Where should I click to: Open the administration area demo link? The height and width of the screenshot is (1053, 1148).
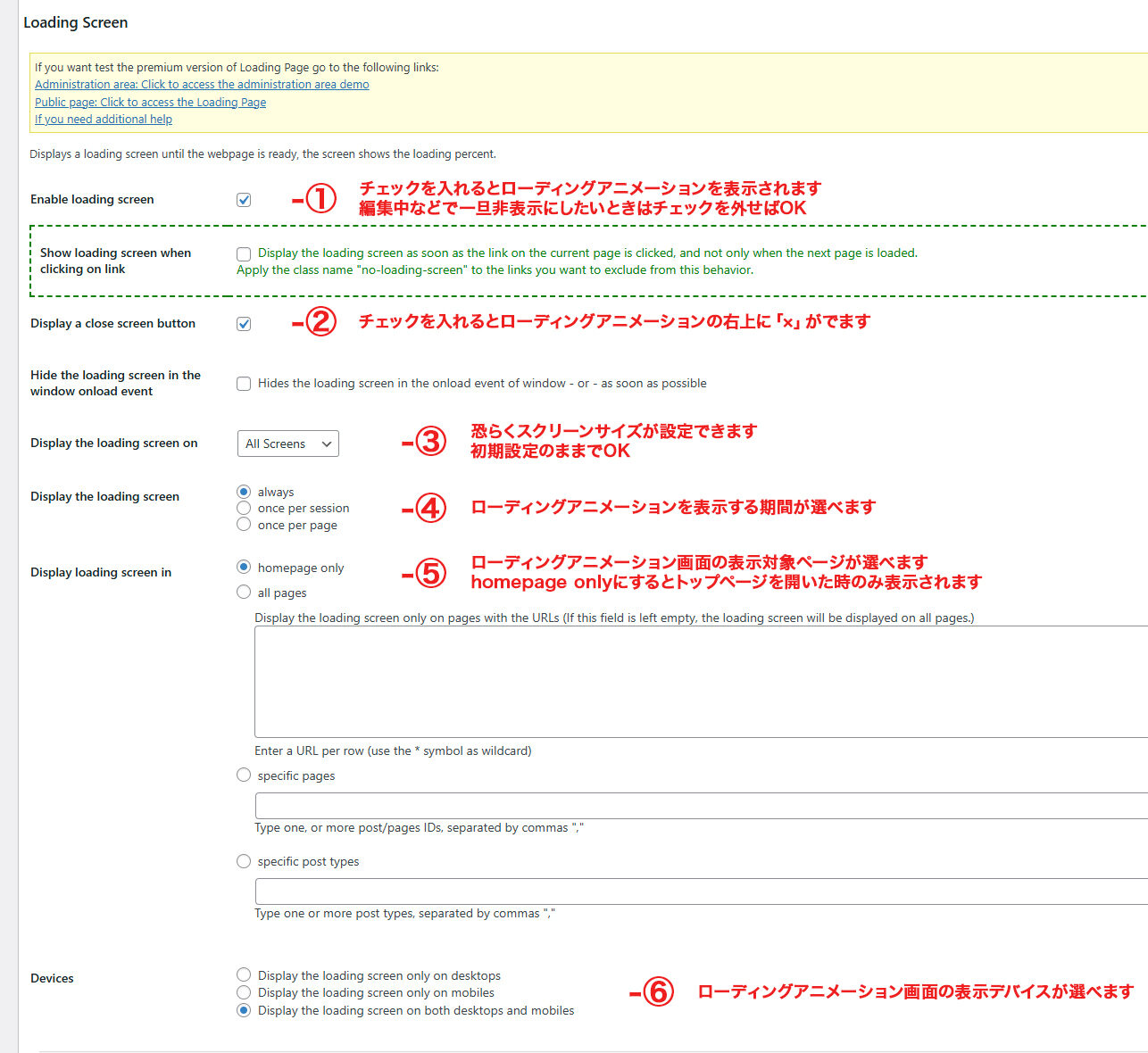tap(202, 85)
